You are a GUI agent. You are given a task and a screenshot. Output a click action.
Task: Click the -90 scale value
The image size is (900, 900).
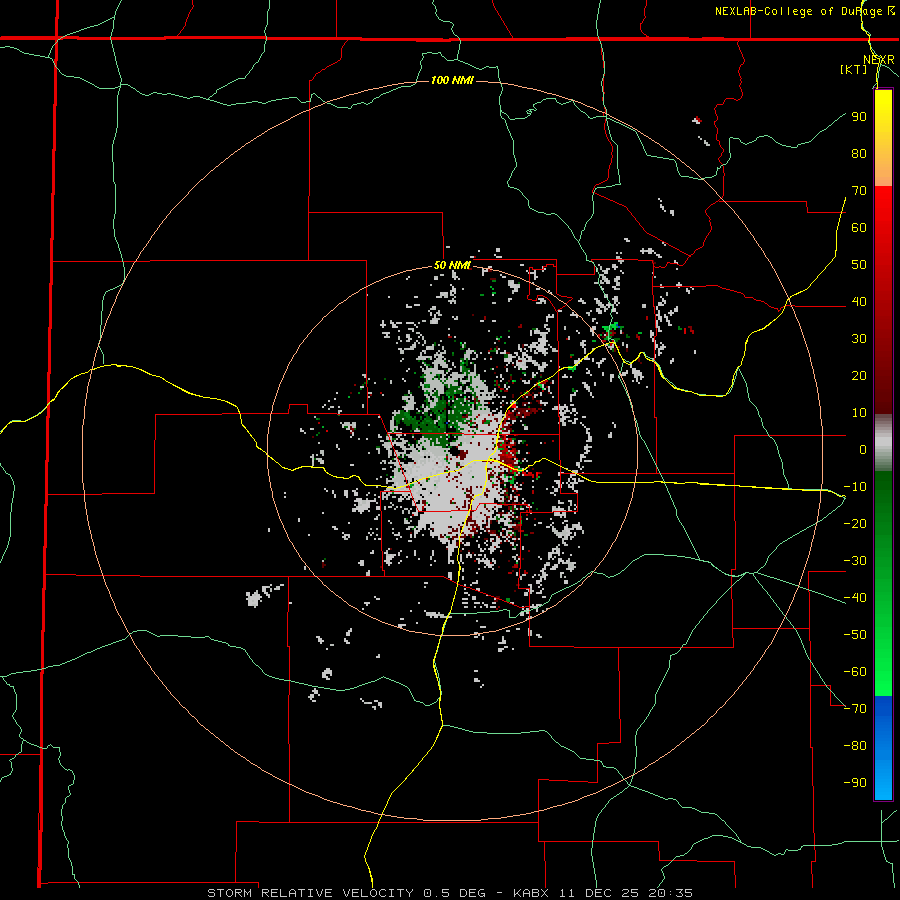(x=855, y=783)
